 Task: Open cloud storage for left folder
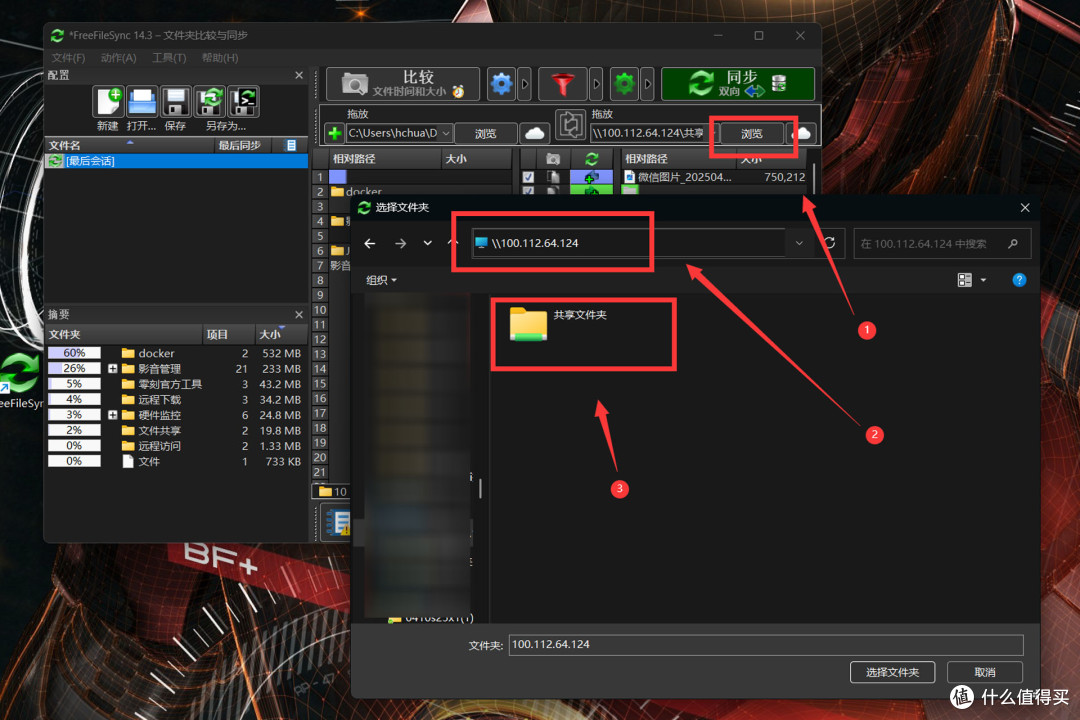coord(534,133)
